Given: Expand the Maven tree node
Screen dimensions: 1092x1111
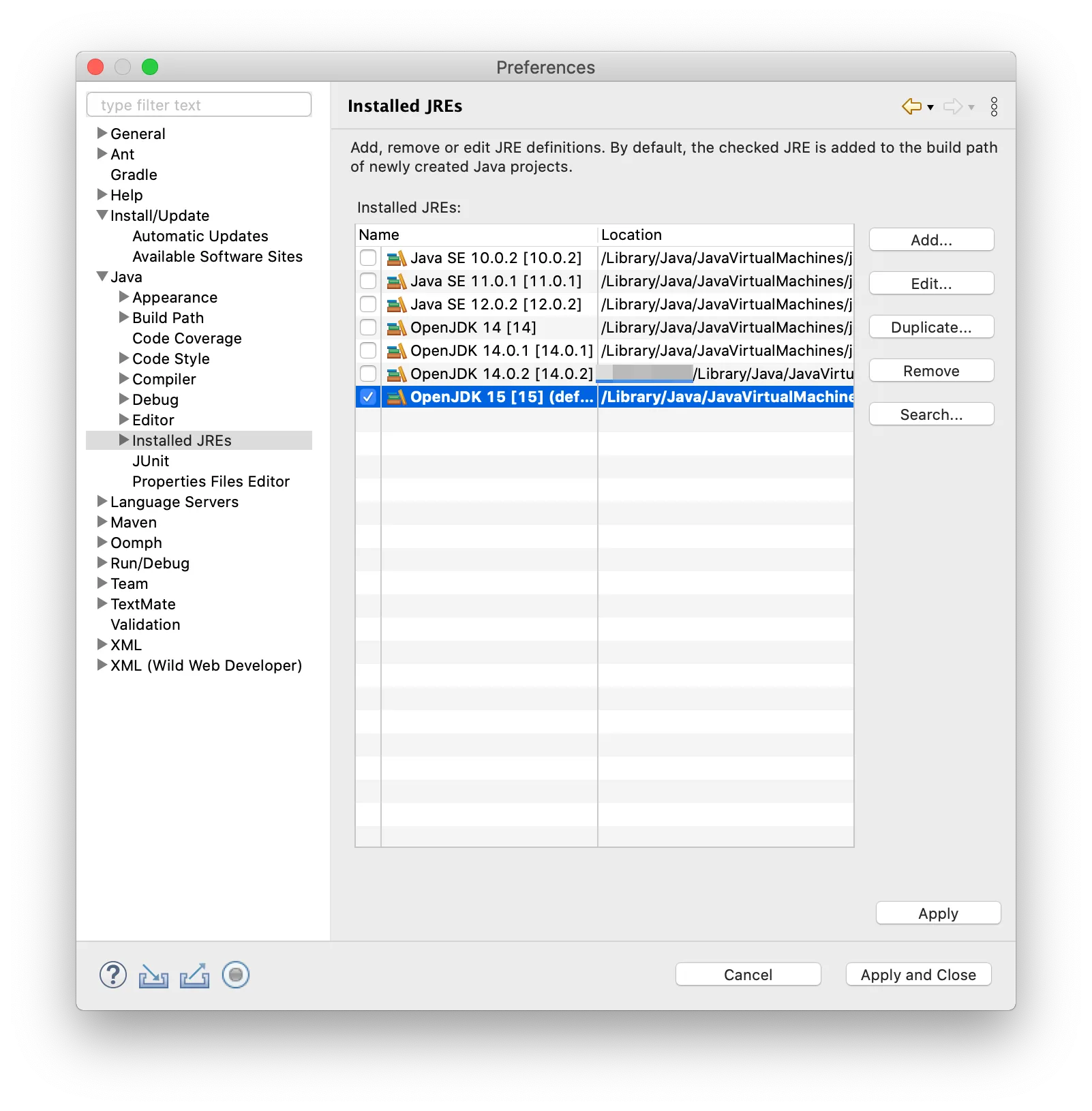Looking at the screenshot, I should [x=102, y=521].
